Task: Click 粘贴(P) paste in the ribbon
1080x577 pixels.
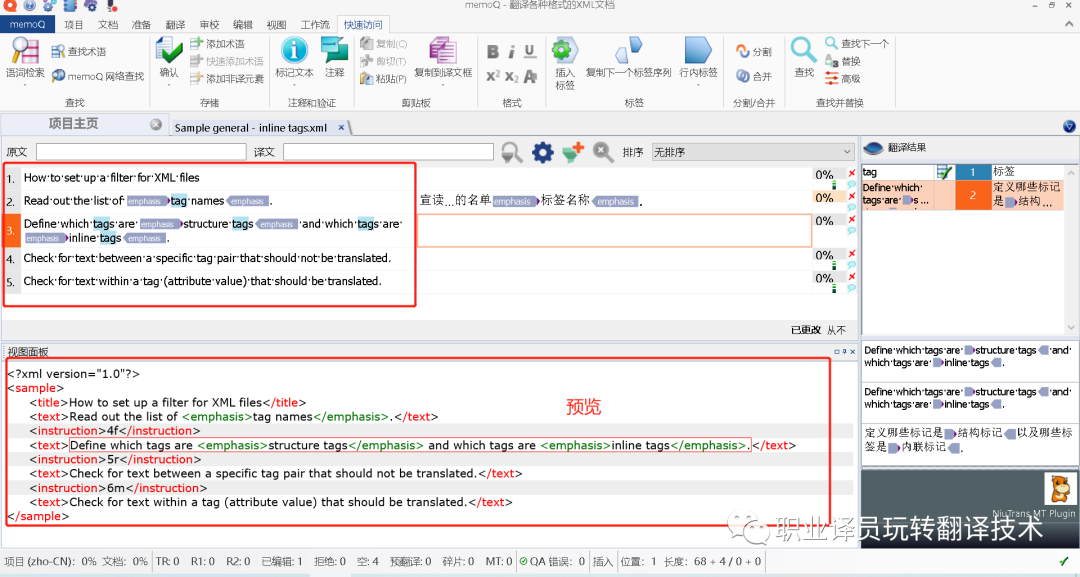Action: coord(383,78)
